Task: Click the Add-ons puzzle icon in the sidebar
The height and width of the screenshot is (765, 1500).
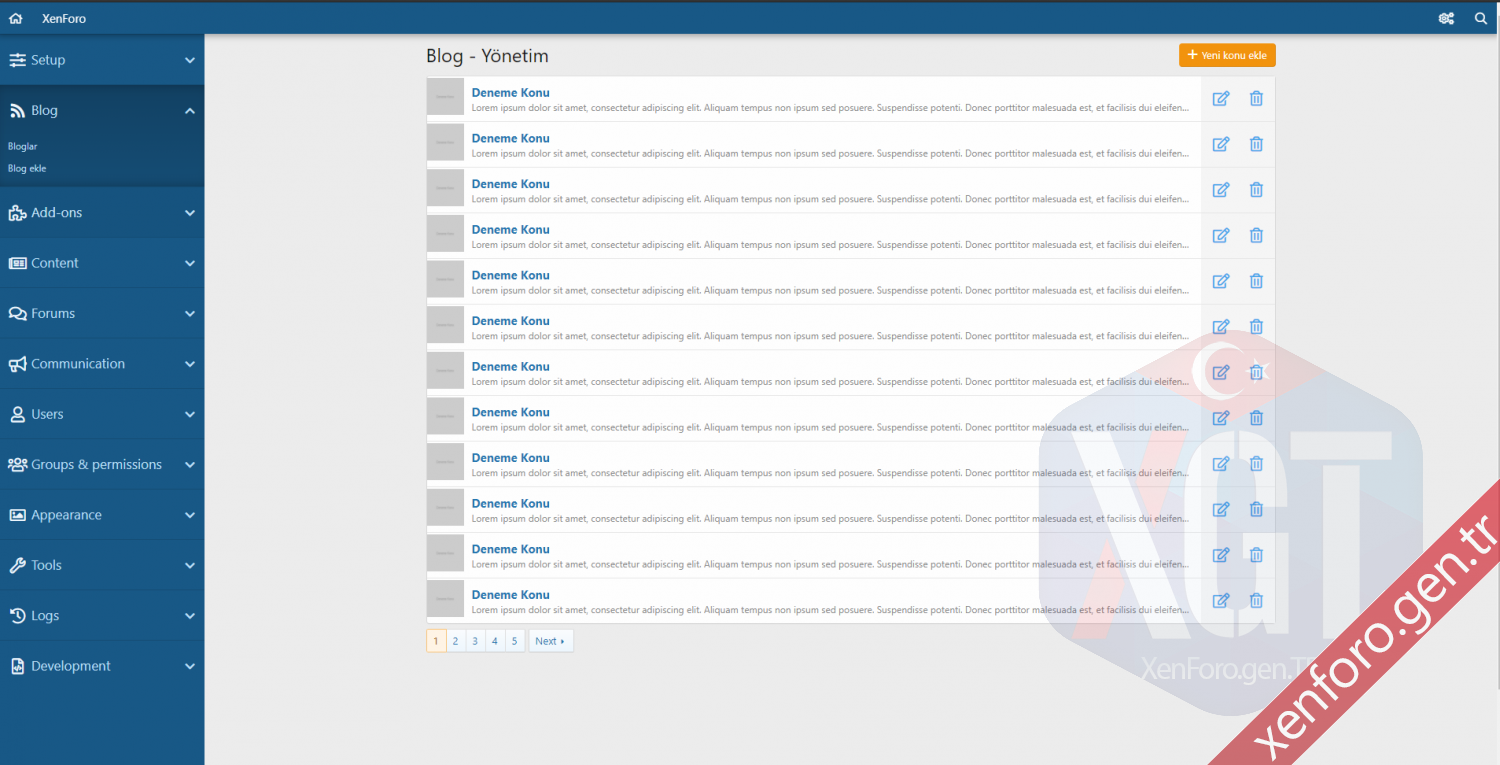Action: point(17,213)
